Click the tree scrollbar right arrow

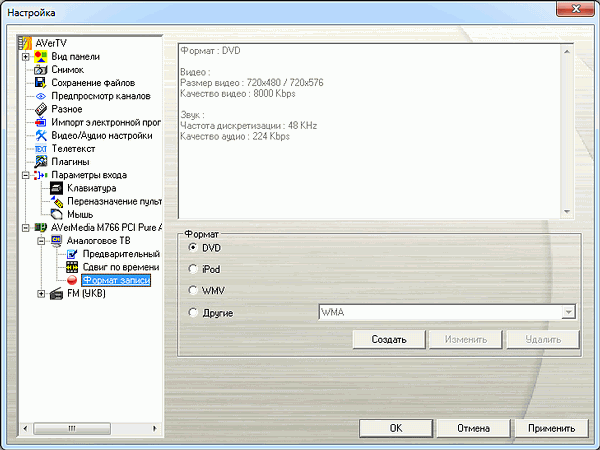coord(155,428)
